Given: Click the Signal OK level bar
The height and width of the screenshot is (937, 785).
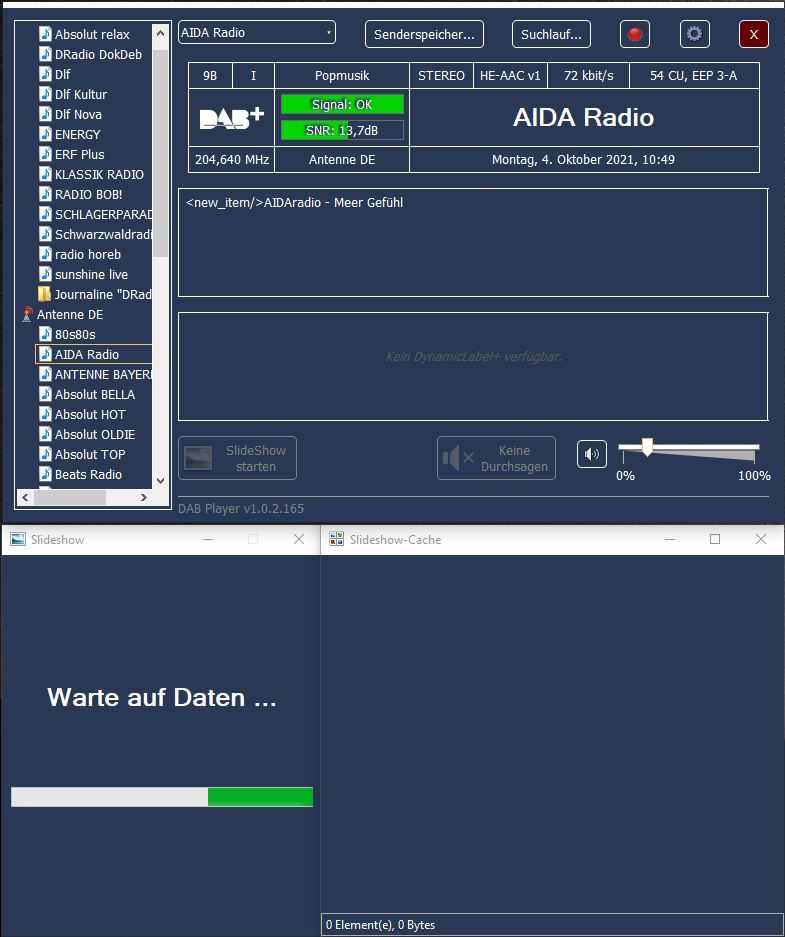Looking at the screenshot, I should point(342,105).
